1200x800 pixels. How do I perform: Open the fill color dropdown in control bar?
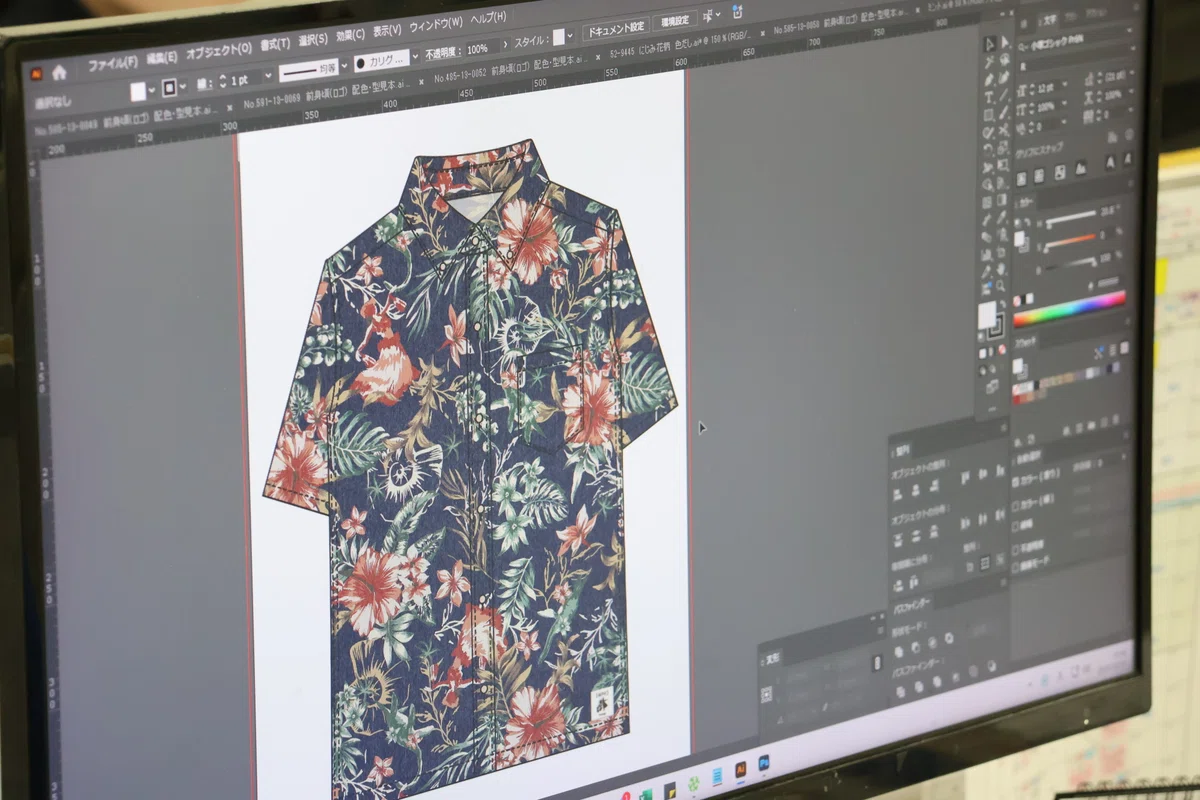tap(153, 90)
